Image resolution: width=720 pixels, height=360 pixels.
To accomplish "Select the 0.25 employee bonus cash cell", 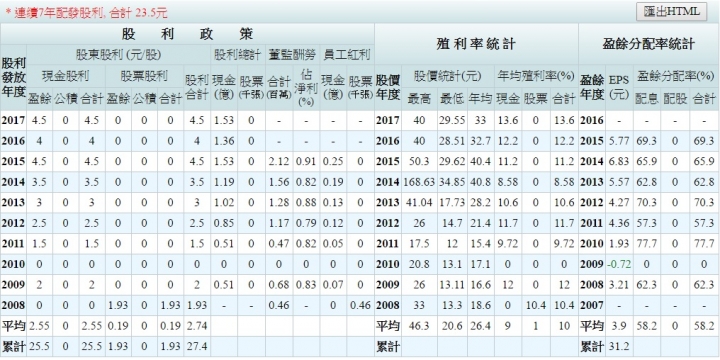I will (x=333, y=162).
